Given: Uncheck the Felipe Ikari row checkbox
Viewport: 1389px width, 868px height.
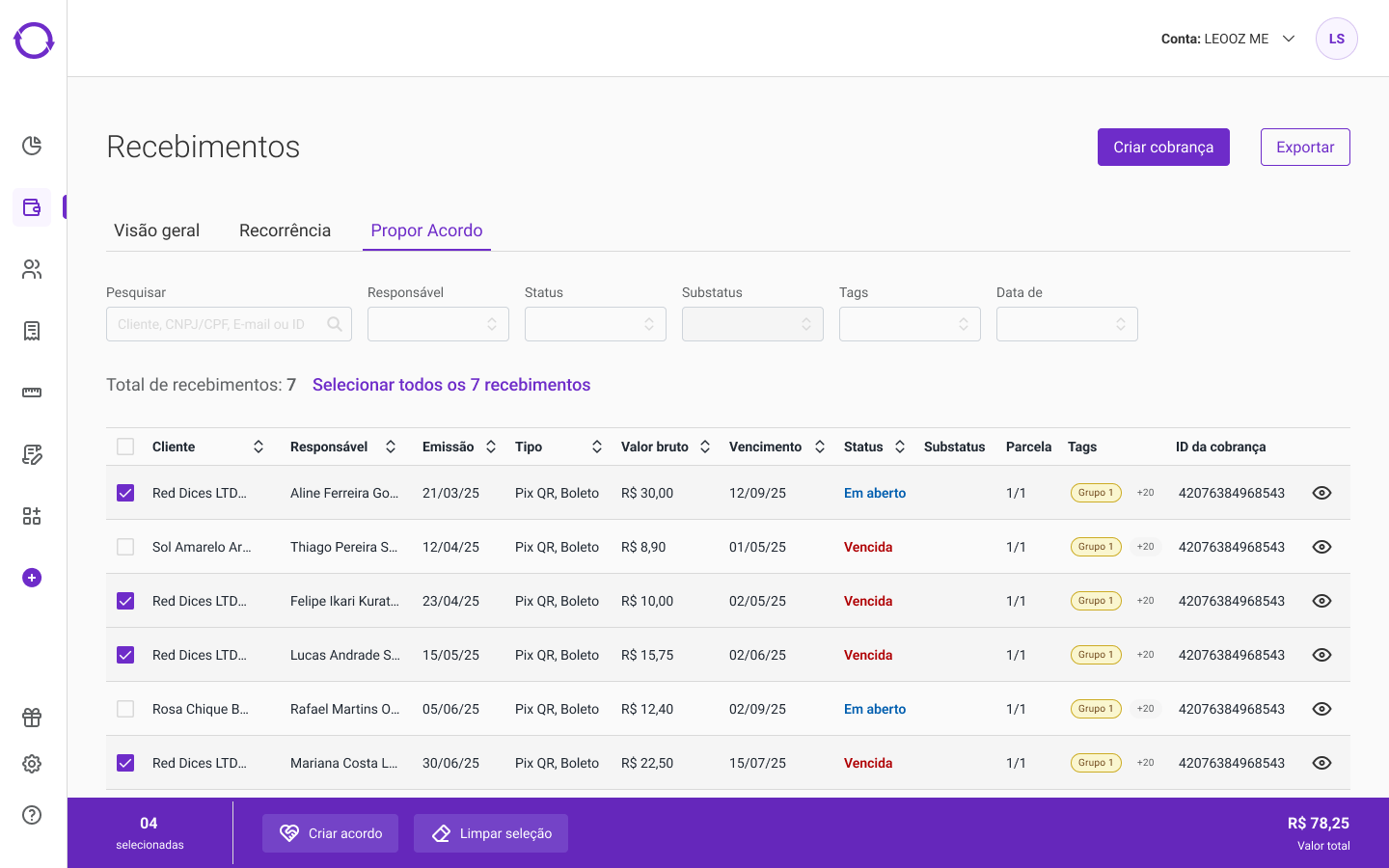Looking at the screenshot, I should tap(125, 601).
